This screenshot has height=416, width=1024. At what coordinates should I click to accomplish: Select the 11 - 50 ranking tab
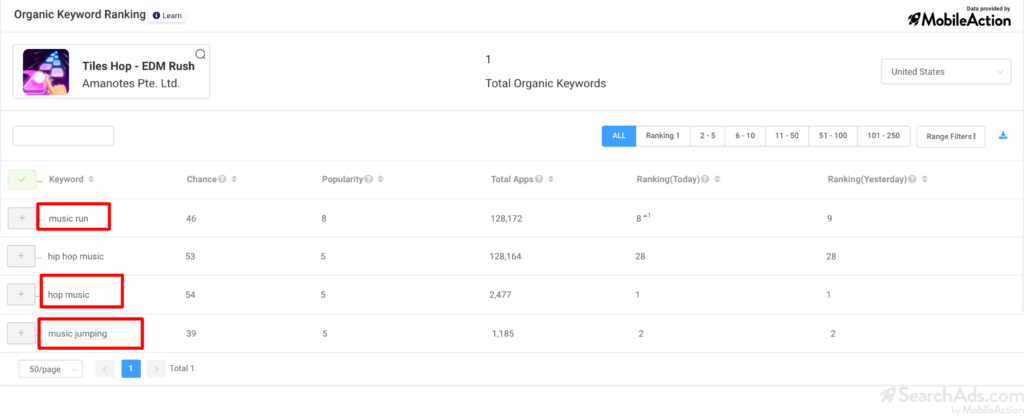click(x=787, y=136)
